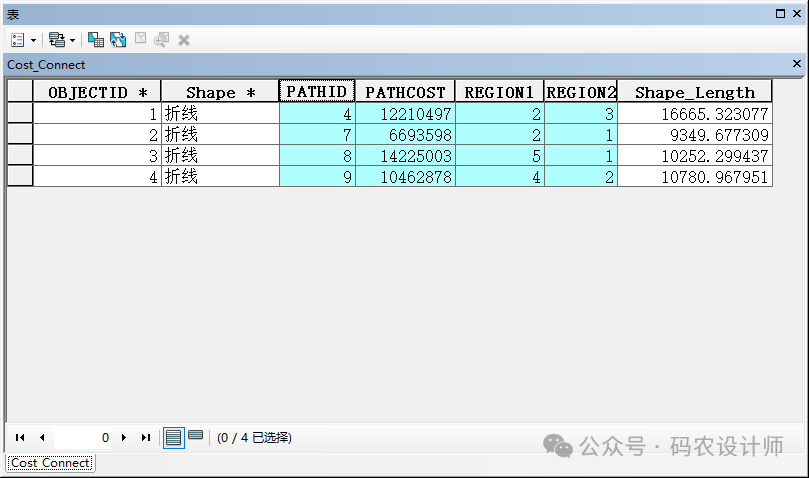Image resolution: width=809 pixels, height=478 pixels.
Task: Toggle Show selected records view
Action: pyautogui.click(x=196, y=436)
